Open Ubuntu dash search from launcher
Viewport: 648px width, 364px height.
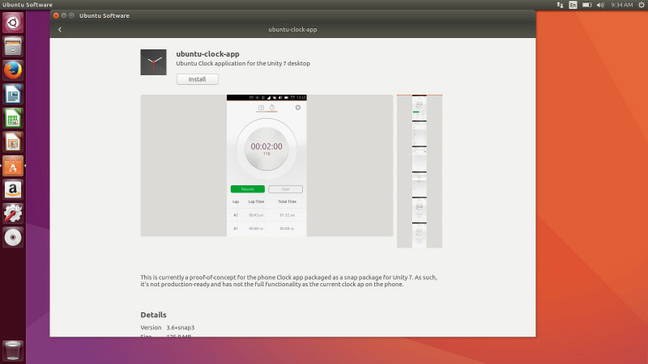(x=13, y=22)
